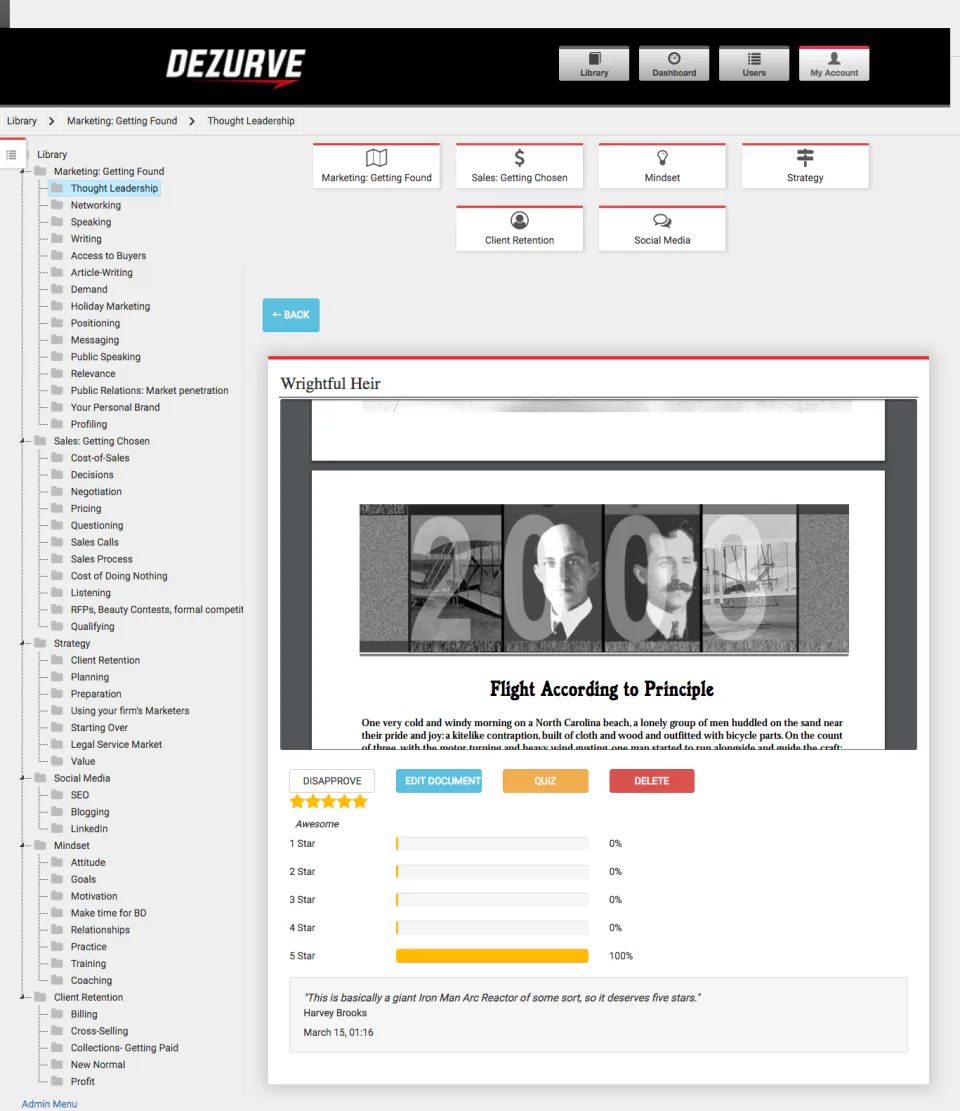The image size is (960, 1111).
Task: Open the Admin Menu link
Action: point(49,1103)
